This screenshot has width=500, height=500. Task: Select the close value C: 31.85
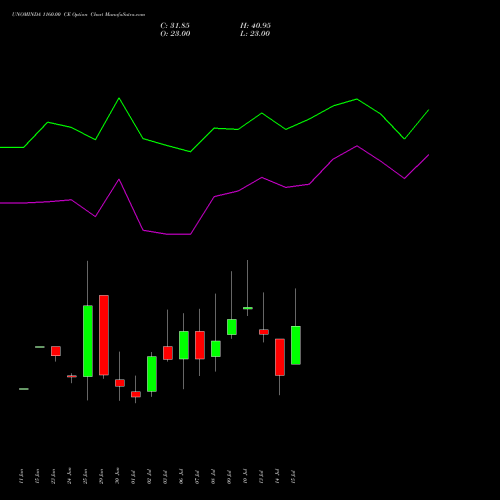tap(175, 26)
